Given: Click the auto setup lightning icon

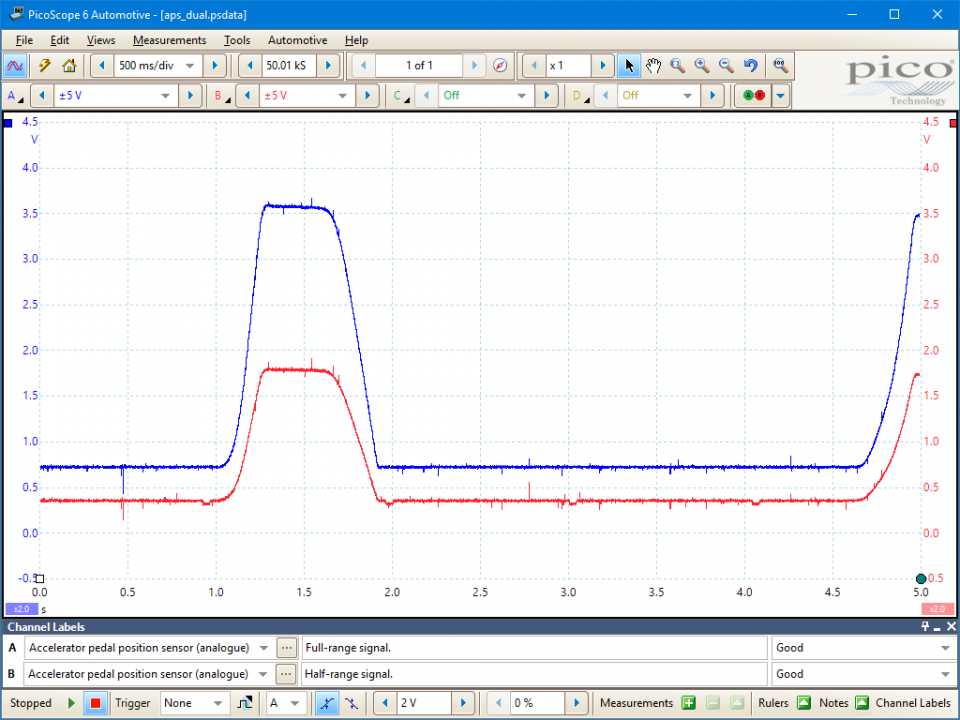Looking at the screenshot, I should [x=44, y=66].
